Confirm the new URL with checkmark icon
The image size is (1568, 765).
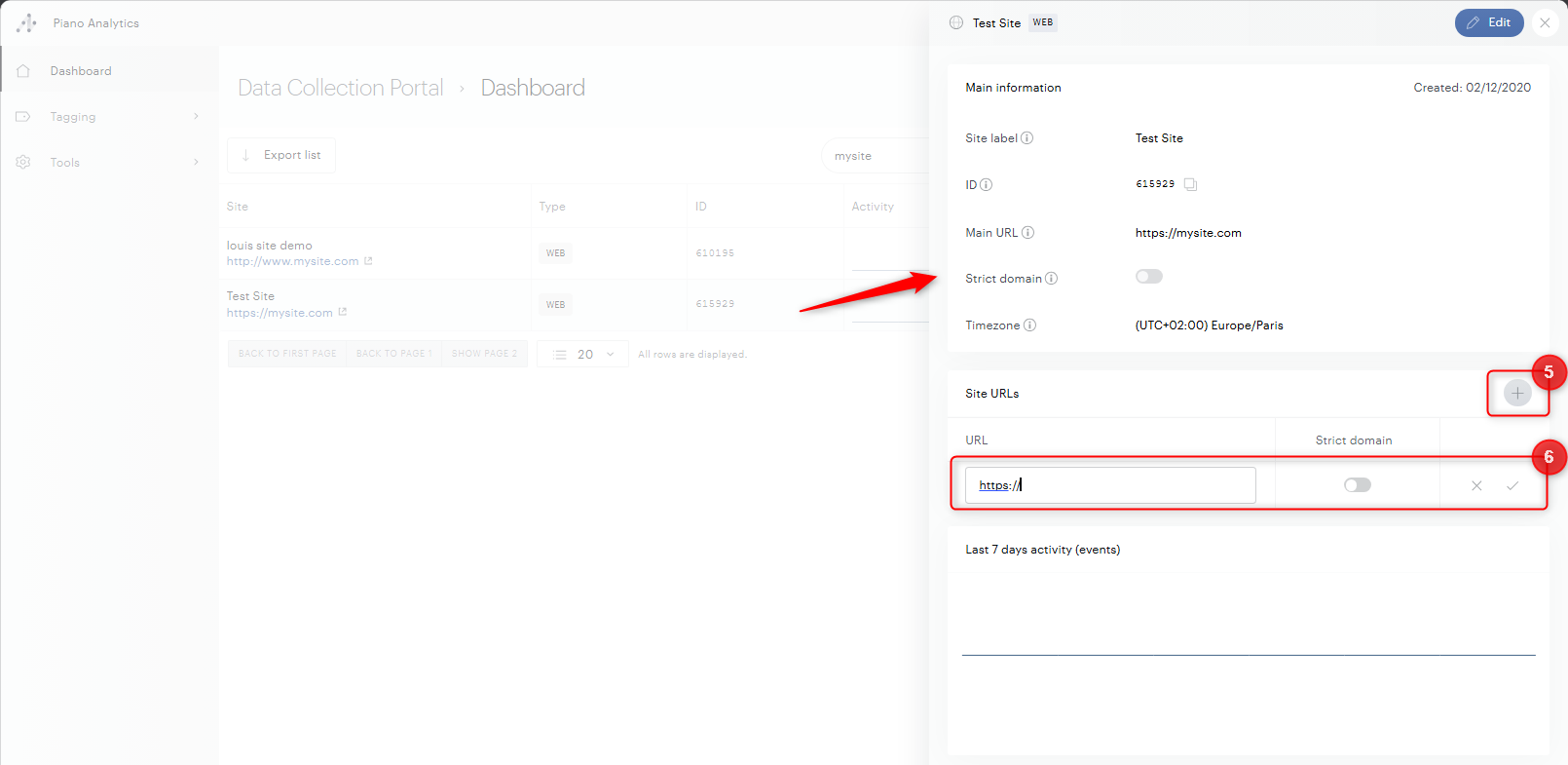[x=1512, y=485]
